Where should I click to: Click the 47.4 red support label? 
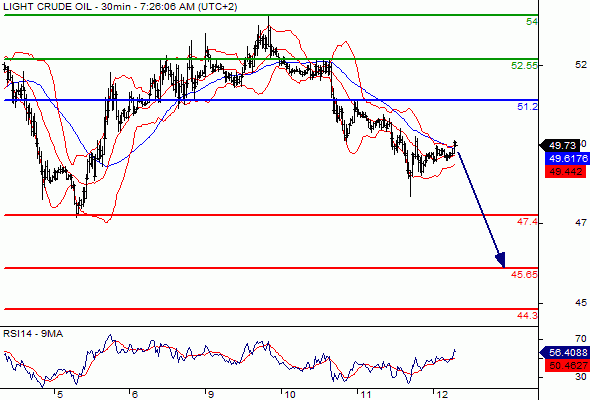tap(527, 222)
